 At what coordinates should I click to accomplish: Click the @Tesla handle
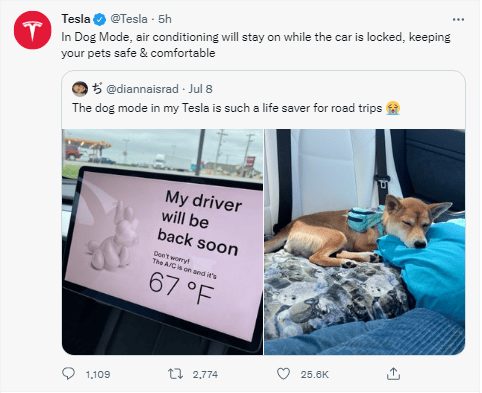[129, 19]
